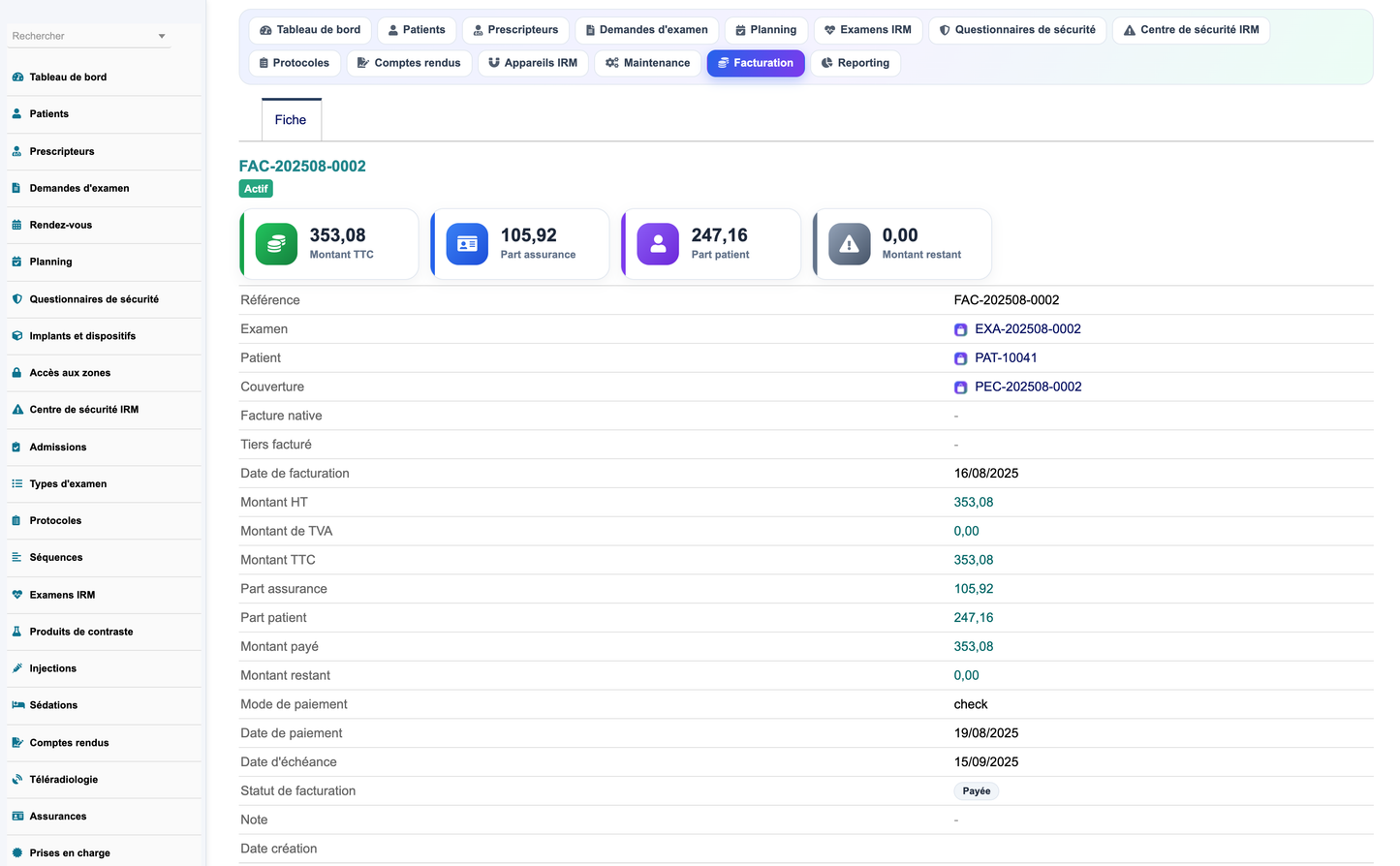Click the Comptes rendus sidebar label
Image resolution: width=1400 pixels, height=866 pixels.
(69, 743)
